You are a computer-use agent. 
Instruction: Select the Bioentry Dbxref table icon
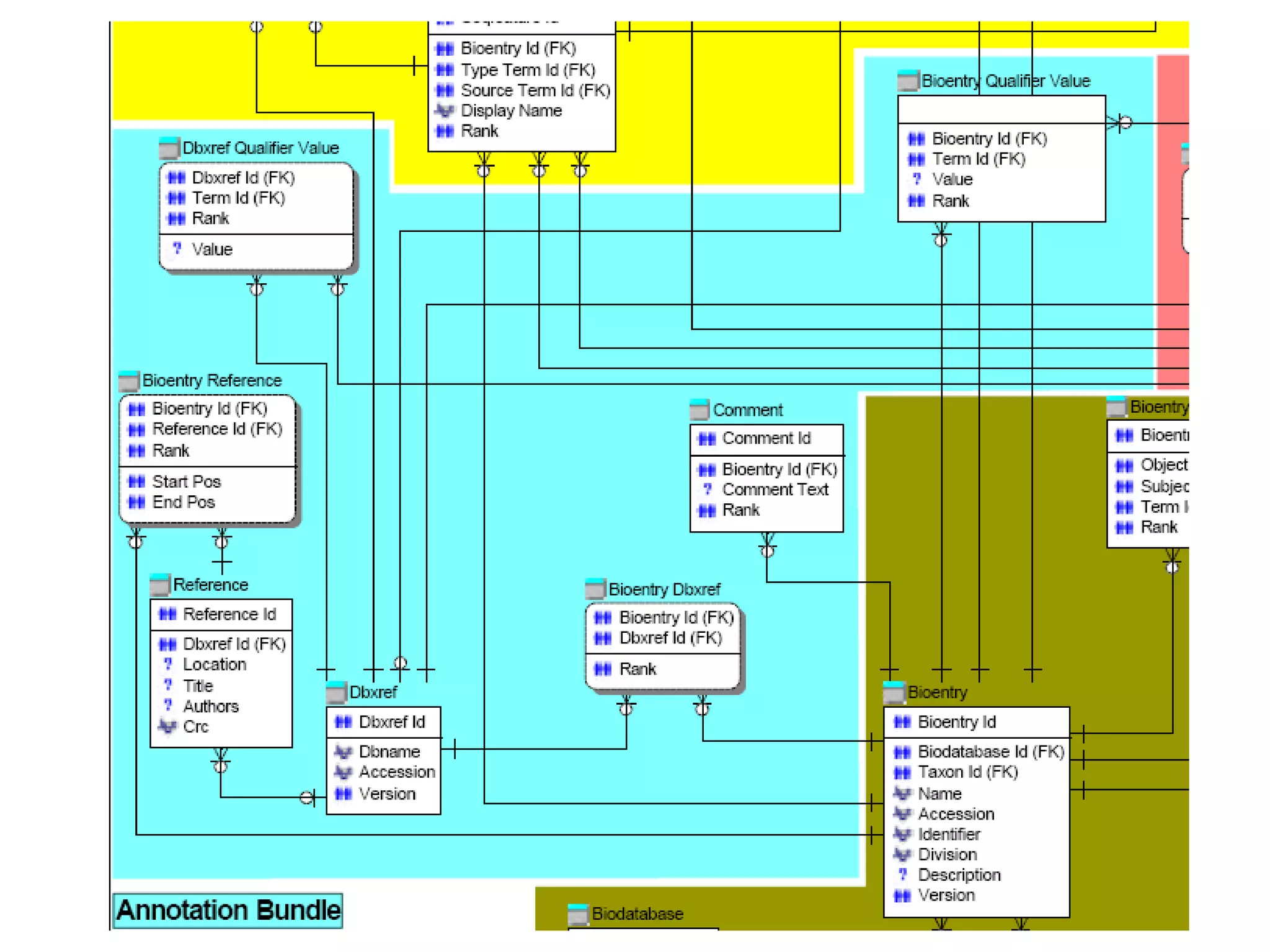(595, 589)
